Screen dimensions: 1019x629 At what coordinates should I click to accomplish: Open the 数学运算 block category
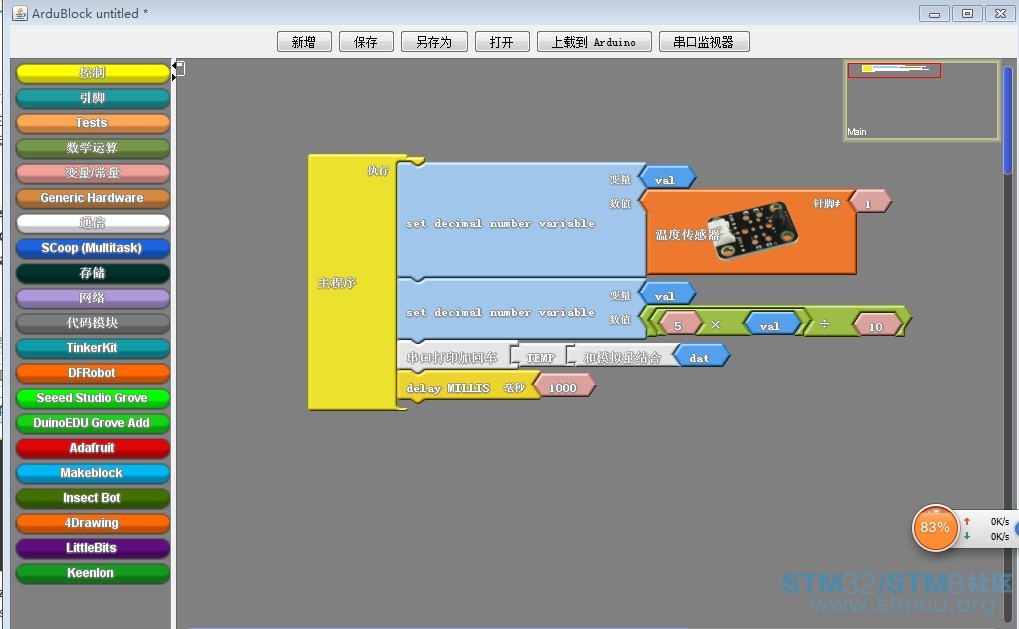tap(92, 148)
